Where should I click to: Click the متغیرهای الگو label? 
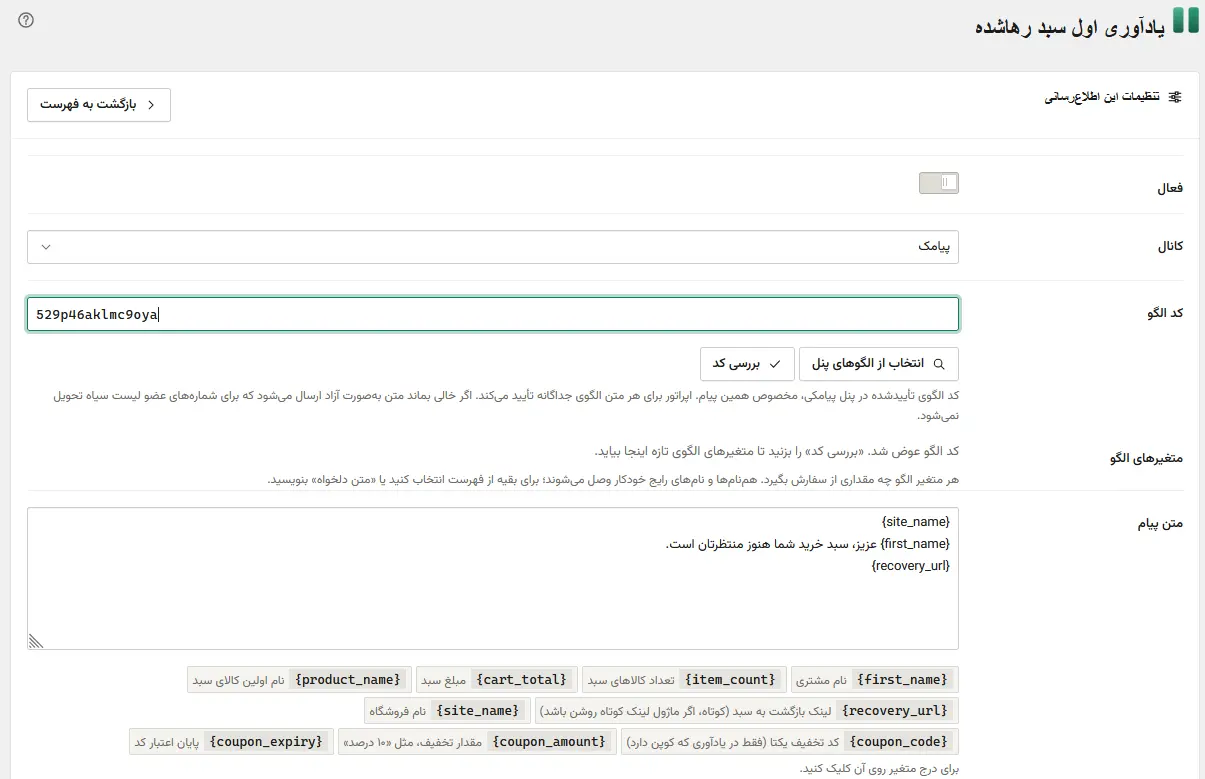tap(1146, 458)
